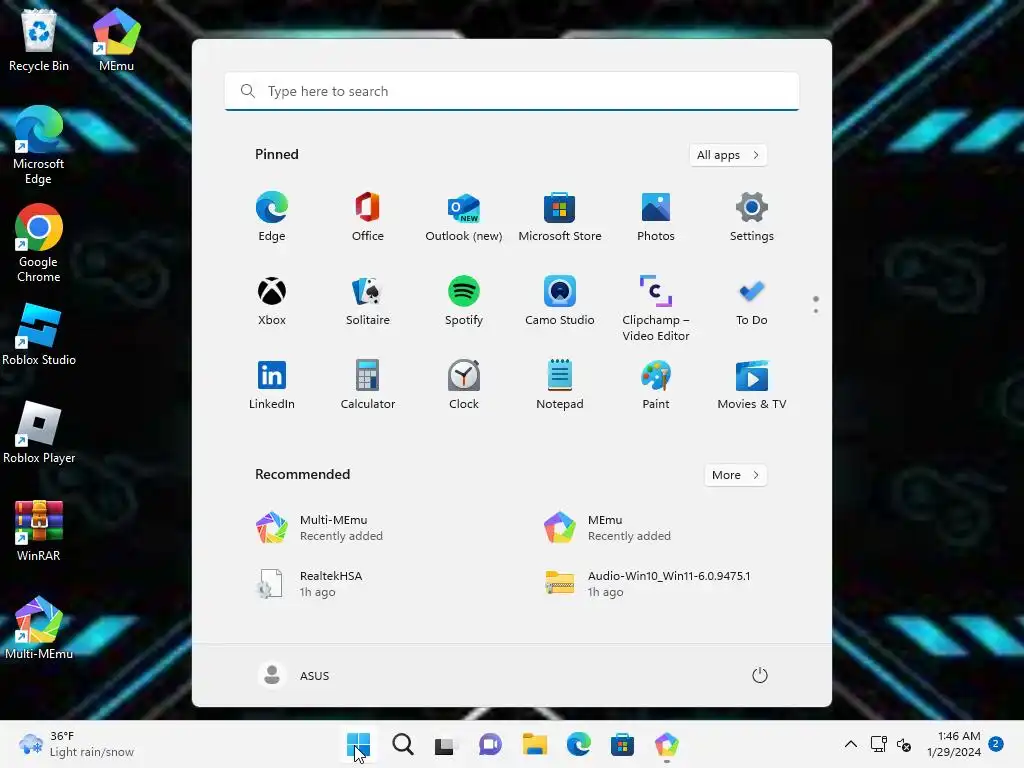Focus the Type here to search box
Screen dimensions: 1024x768
click(512, 91)
